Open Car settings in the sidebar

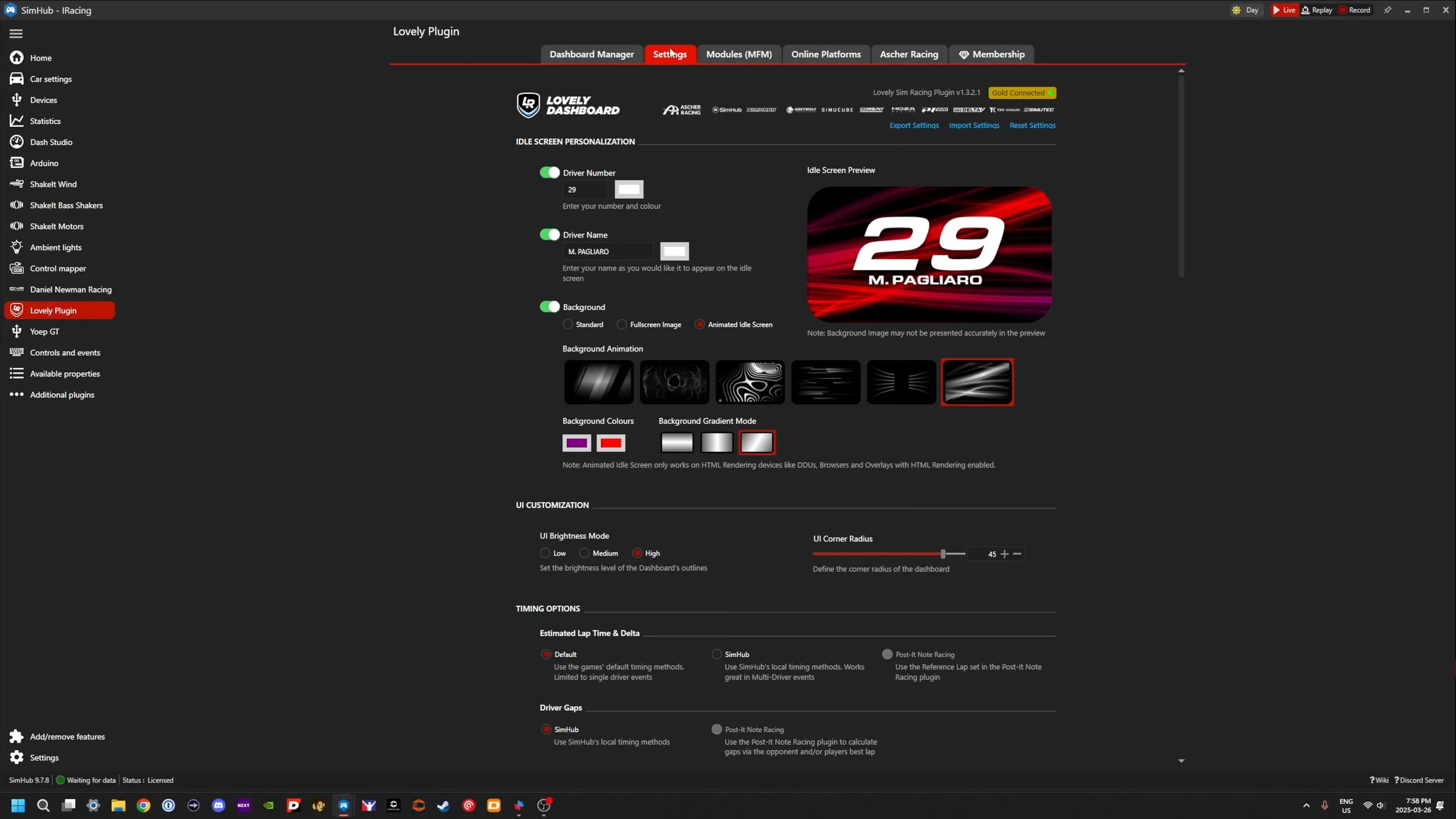(x=51, y=79)
